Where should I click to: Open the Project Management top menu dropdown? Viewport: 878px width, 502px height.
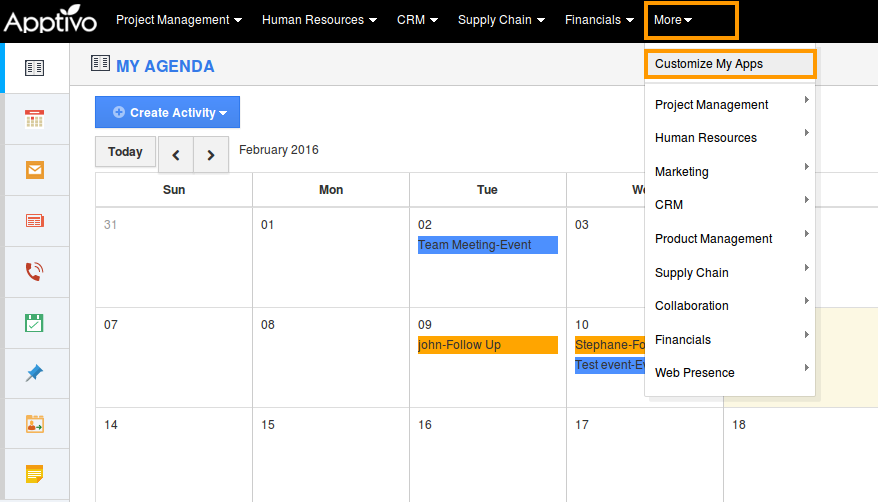coord(179,20)
